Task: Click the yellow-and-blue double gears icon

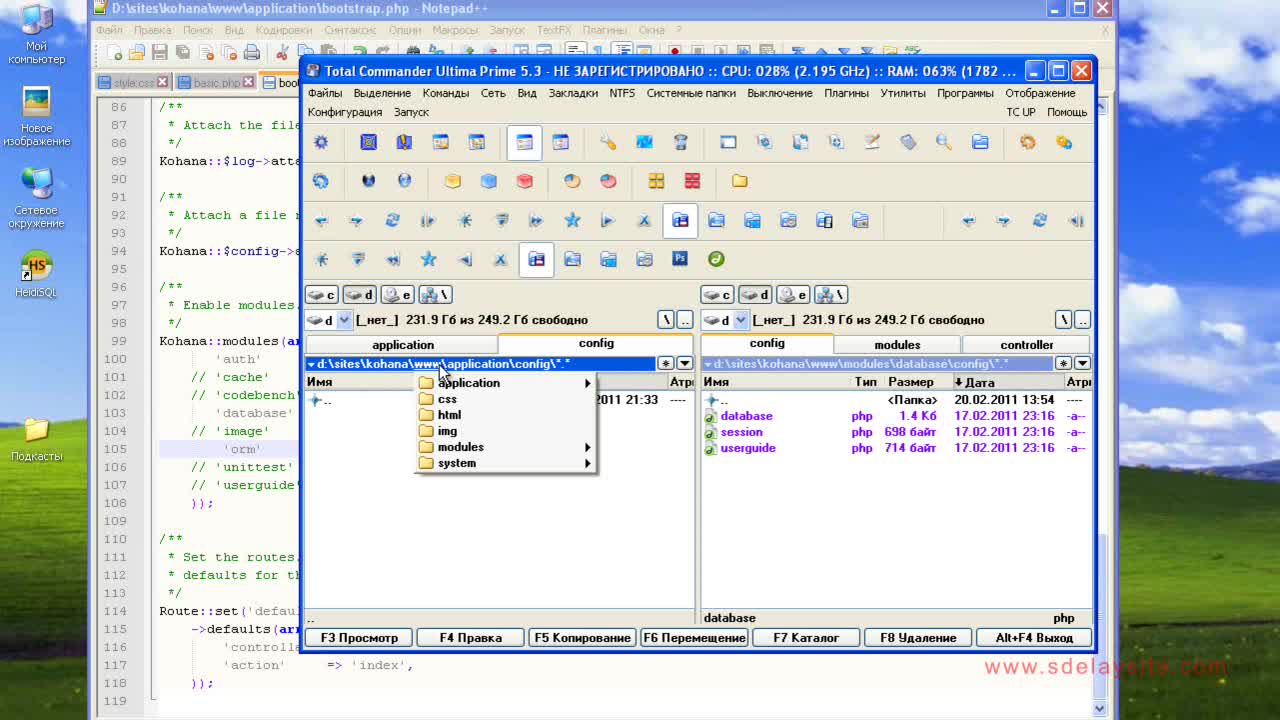Action: [x=1064, y=143]
